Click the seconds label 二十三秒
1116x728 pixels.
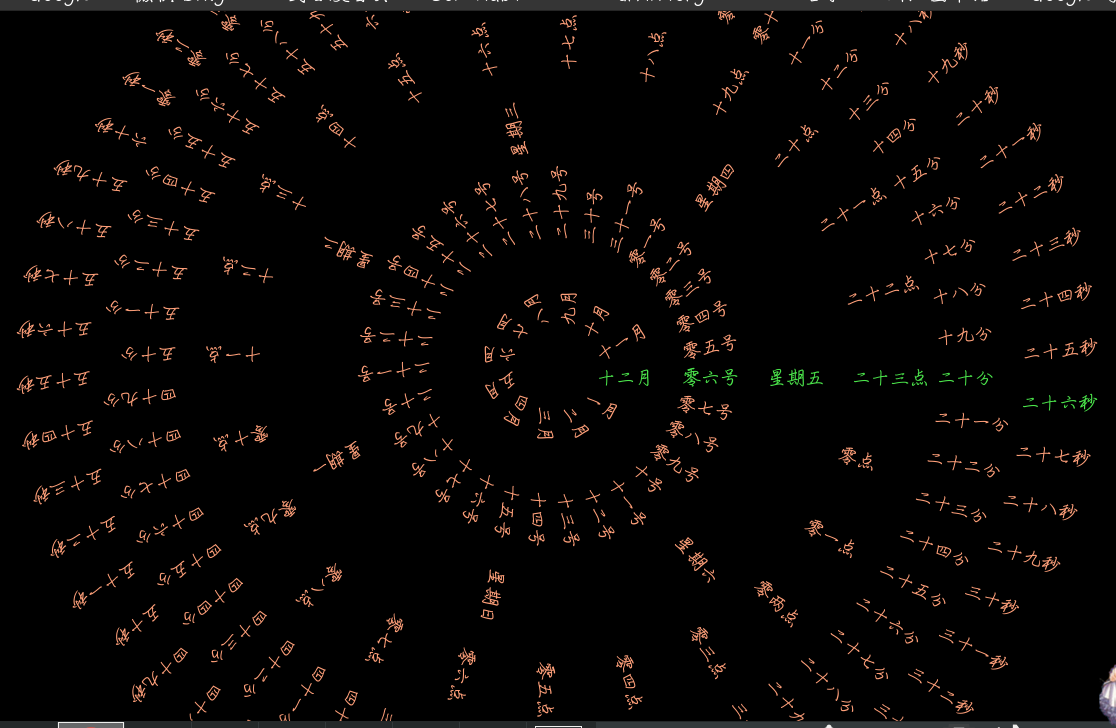point(1046,246)
